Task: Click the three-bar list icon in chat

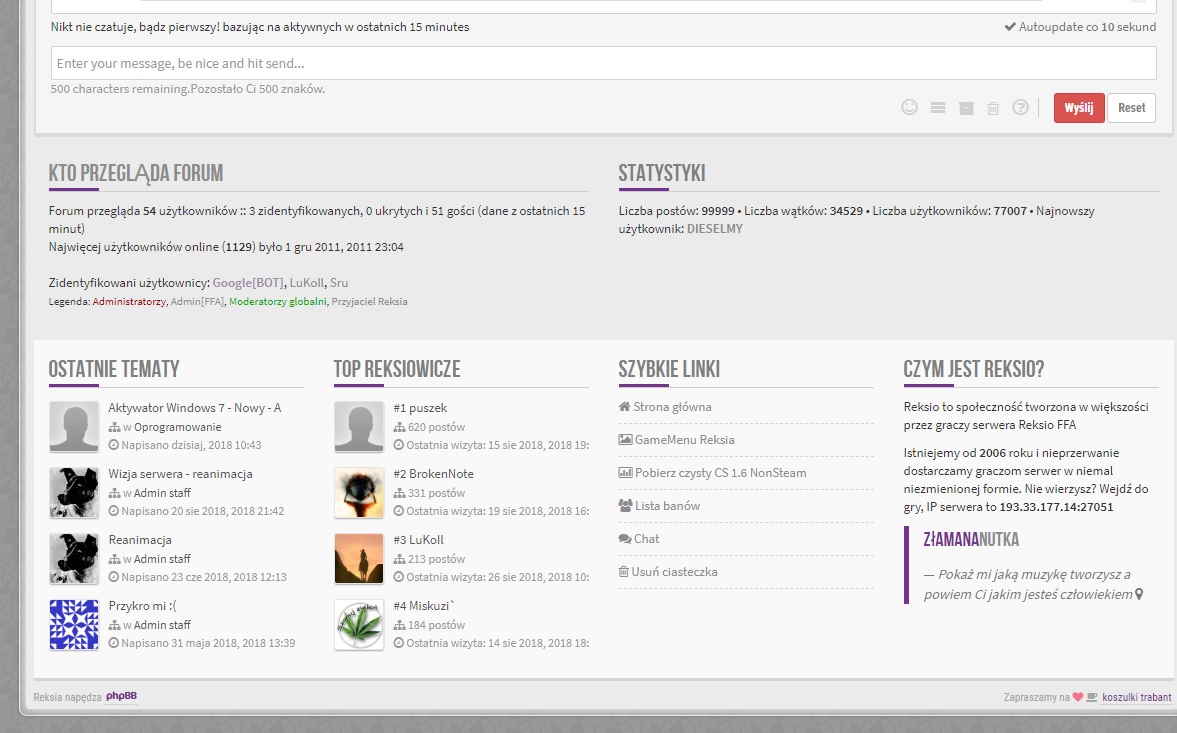Action: pyautogui.click(x=938, y=108)
